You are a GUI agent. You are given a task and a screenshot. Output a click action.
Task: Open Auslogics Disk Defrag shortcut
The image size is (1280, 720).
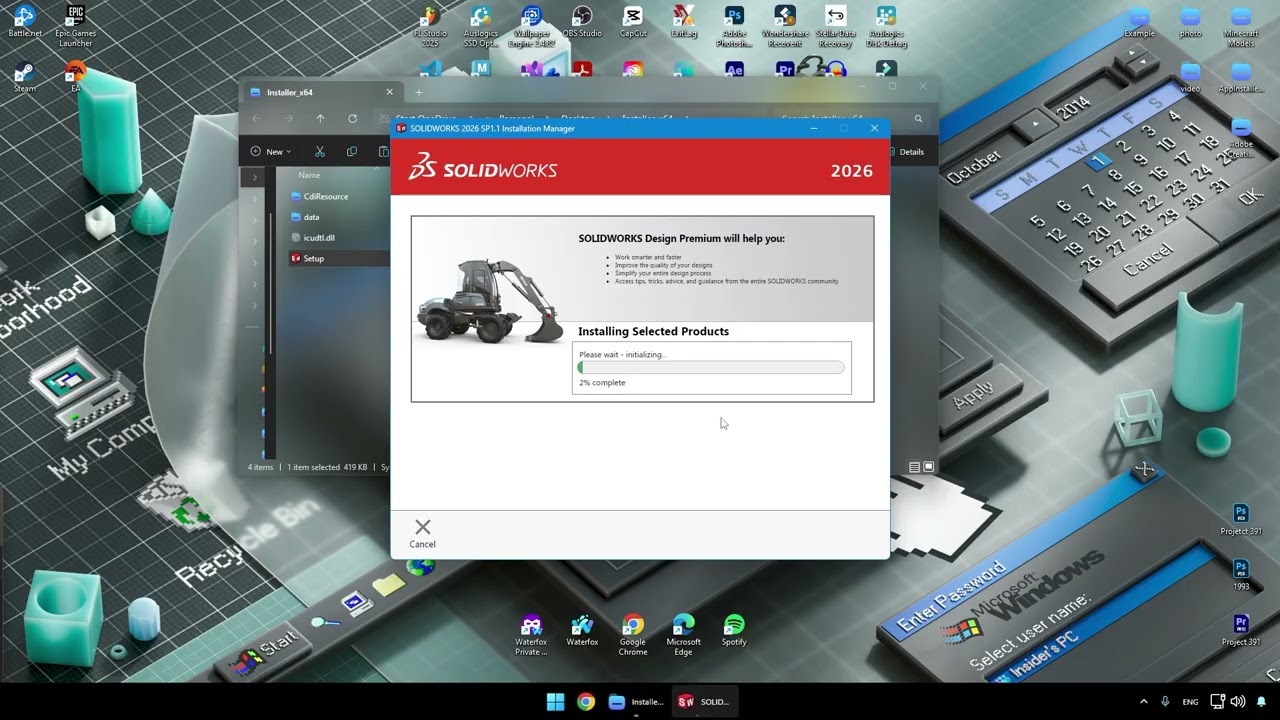coord(886,26)
